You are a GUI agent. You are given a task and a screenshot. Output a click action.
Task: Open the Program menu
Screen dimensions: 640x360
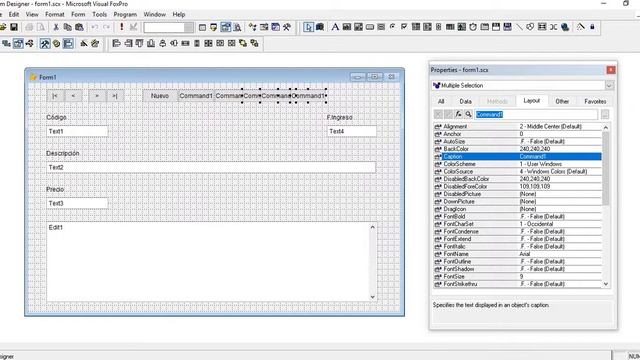(x=125, y=14)
